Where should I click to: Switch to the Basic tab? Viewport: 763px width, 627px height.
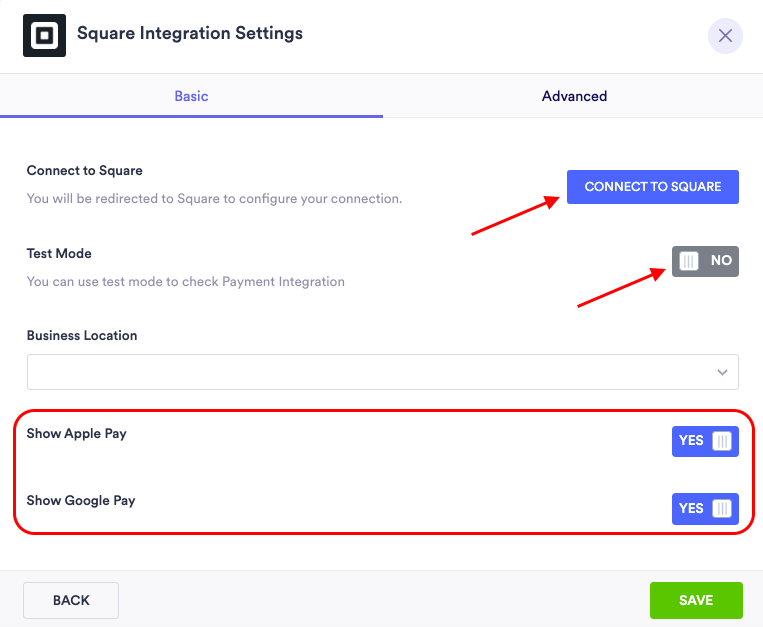click(191, 96)
